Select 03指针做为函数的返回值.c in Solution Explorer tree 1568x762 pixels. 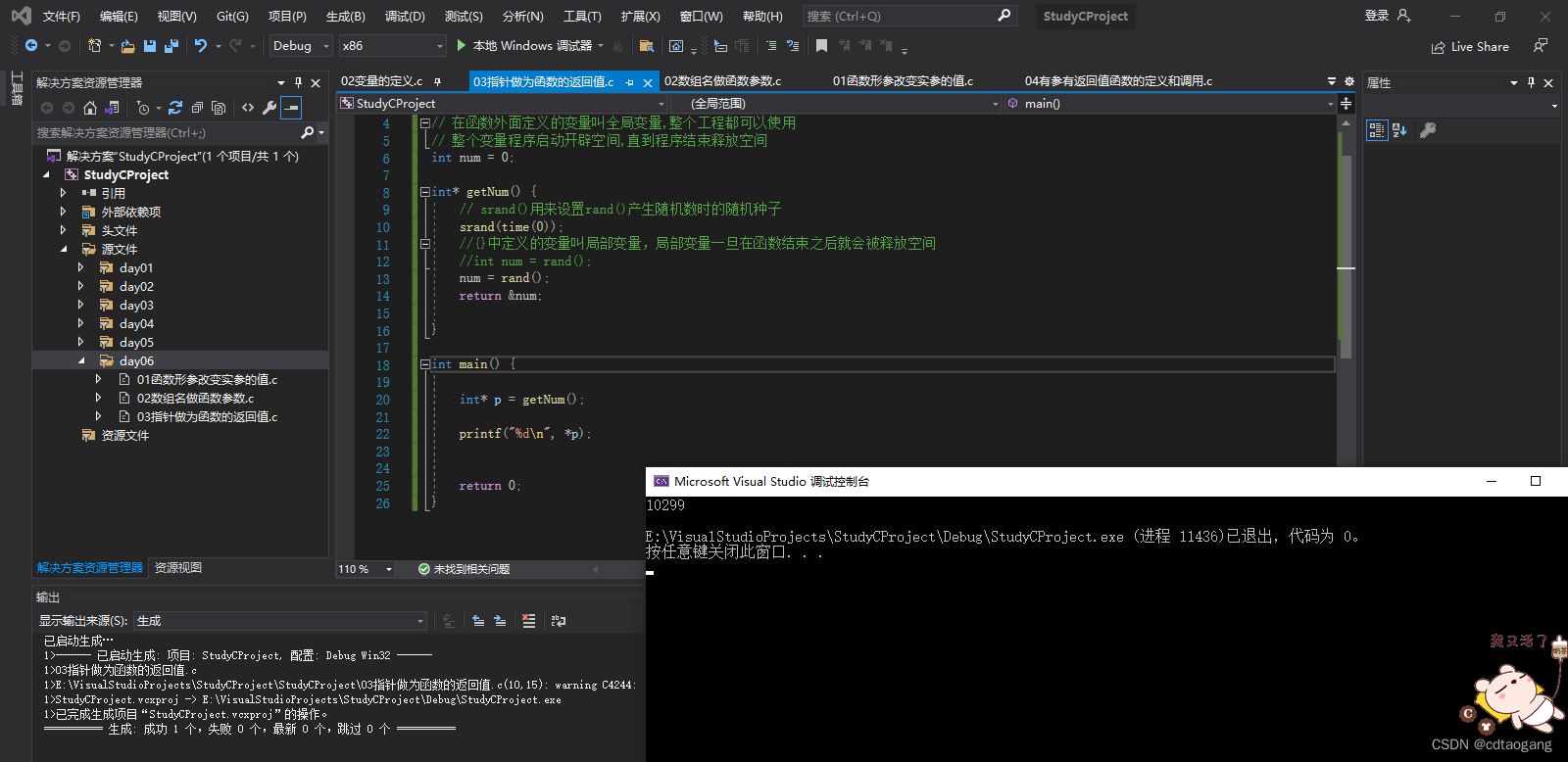(207, 416)
